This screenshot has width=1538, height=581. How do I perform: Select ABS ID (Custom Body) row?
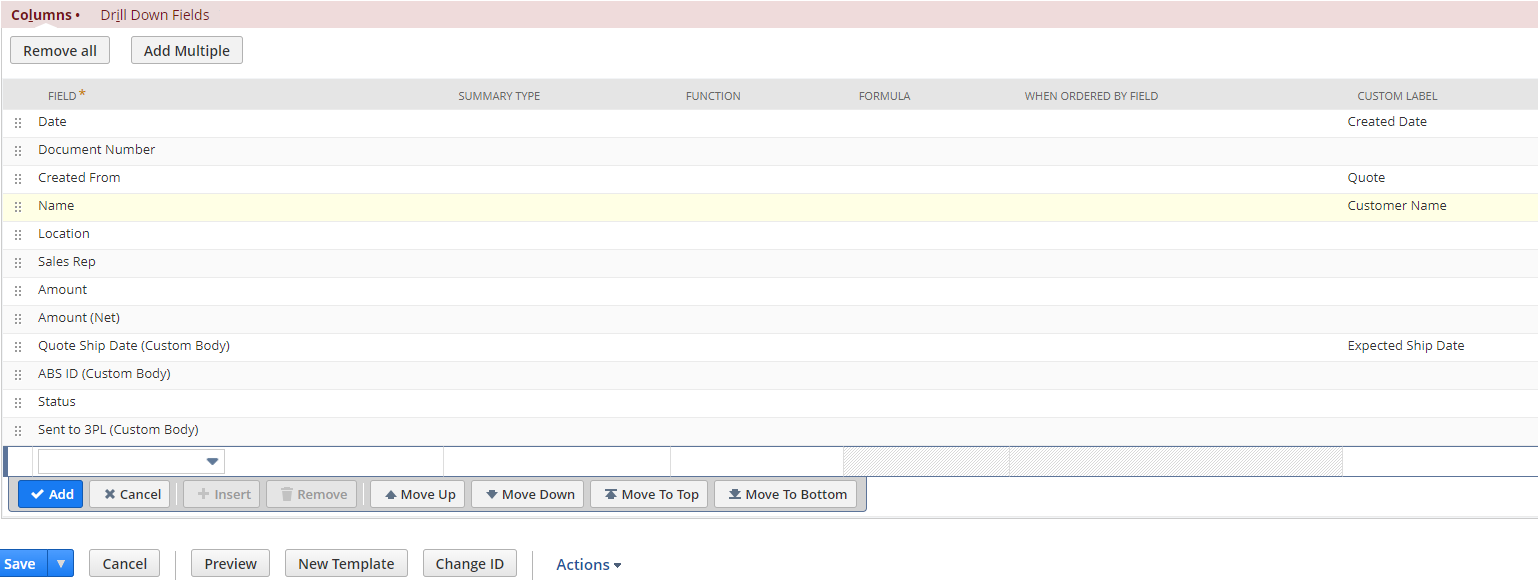point(770,375)
